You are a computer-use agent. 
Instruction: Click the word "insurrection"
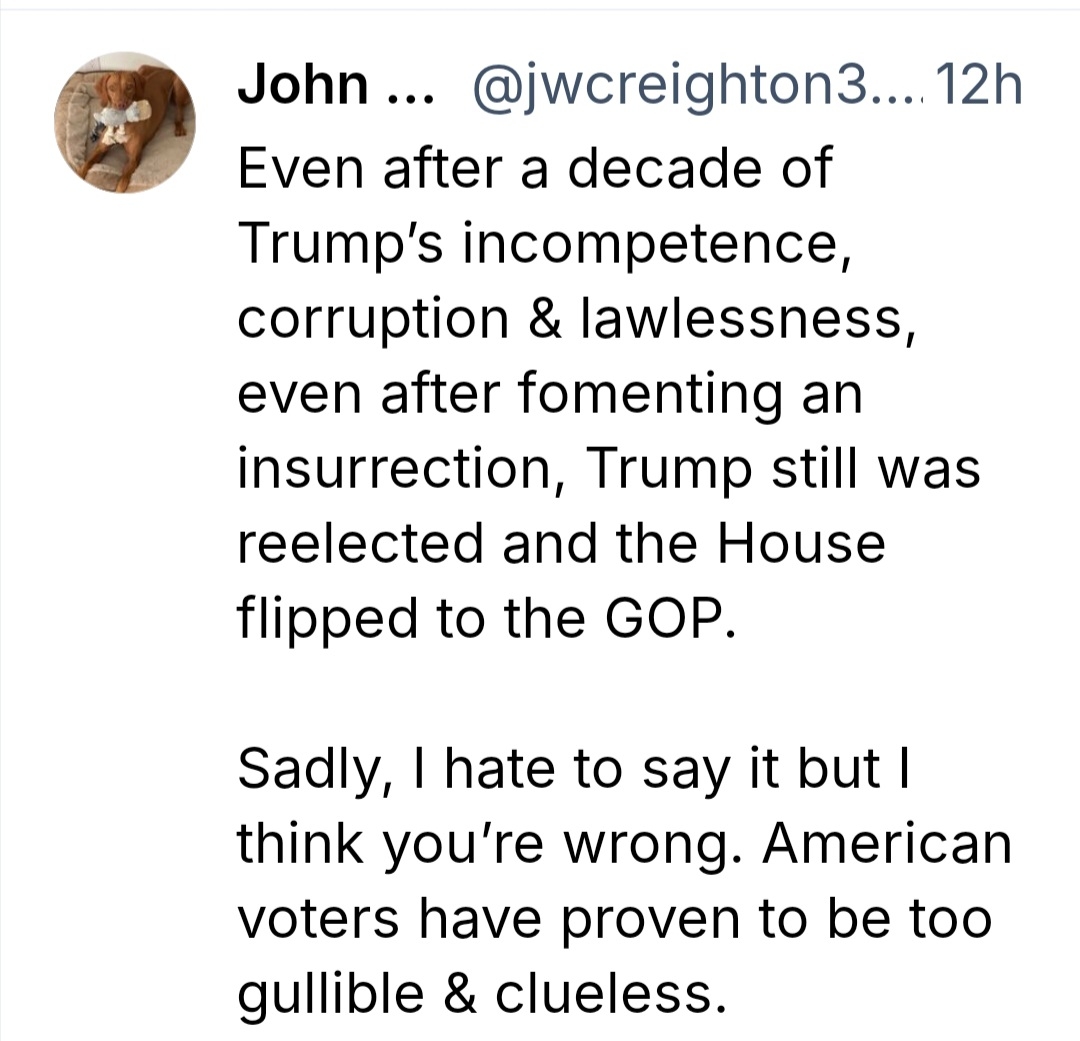coord(396,468)
